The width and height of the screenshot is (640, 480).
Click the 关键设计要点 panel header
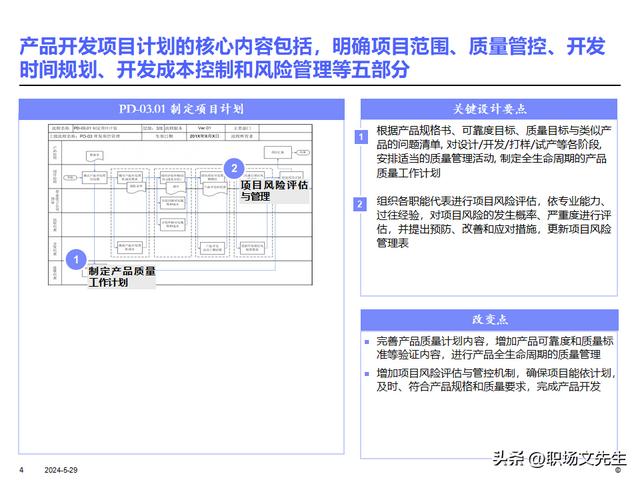(x=489, y=109)
